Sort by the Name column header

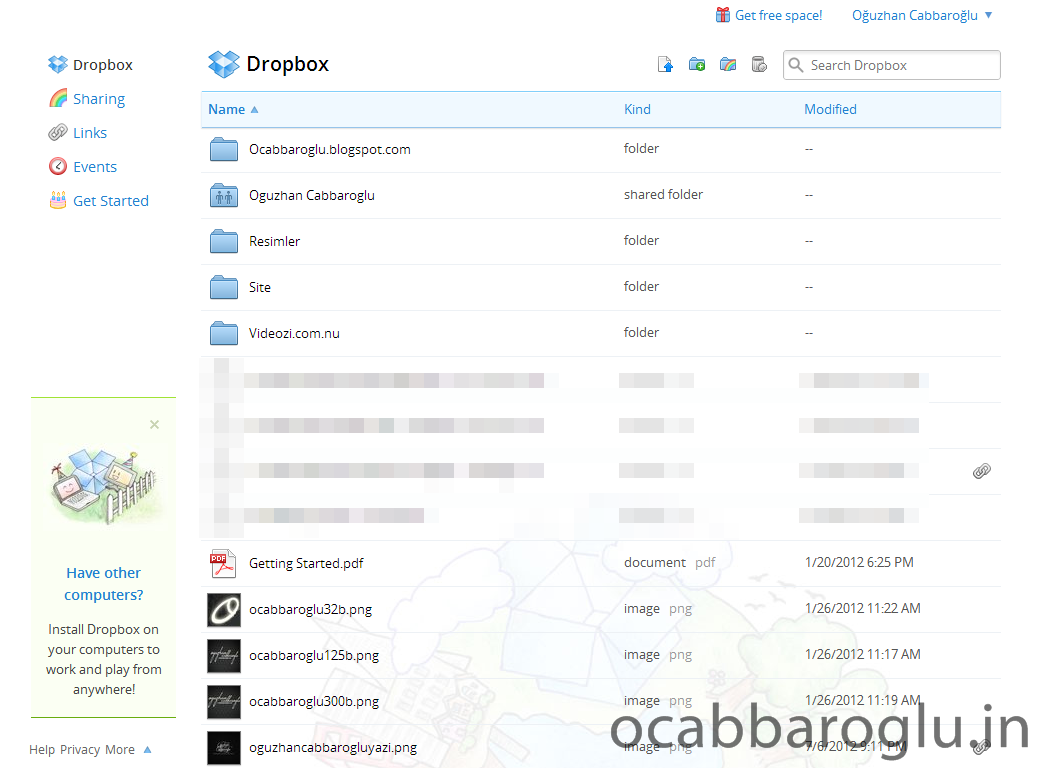(x=226, y=109)
